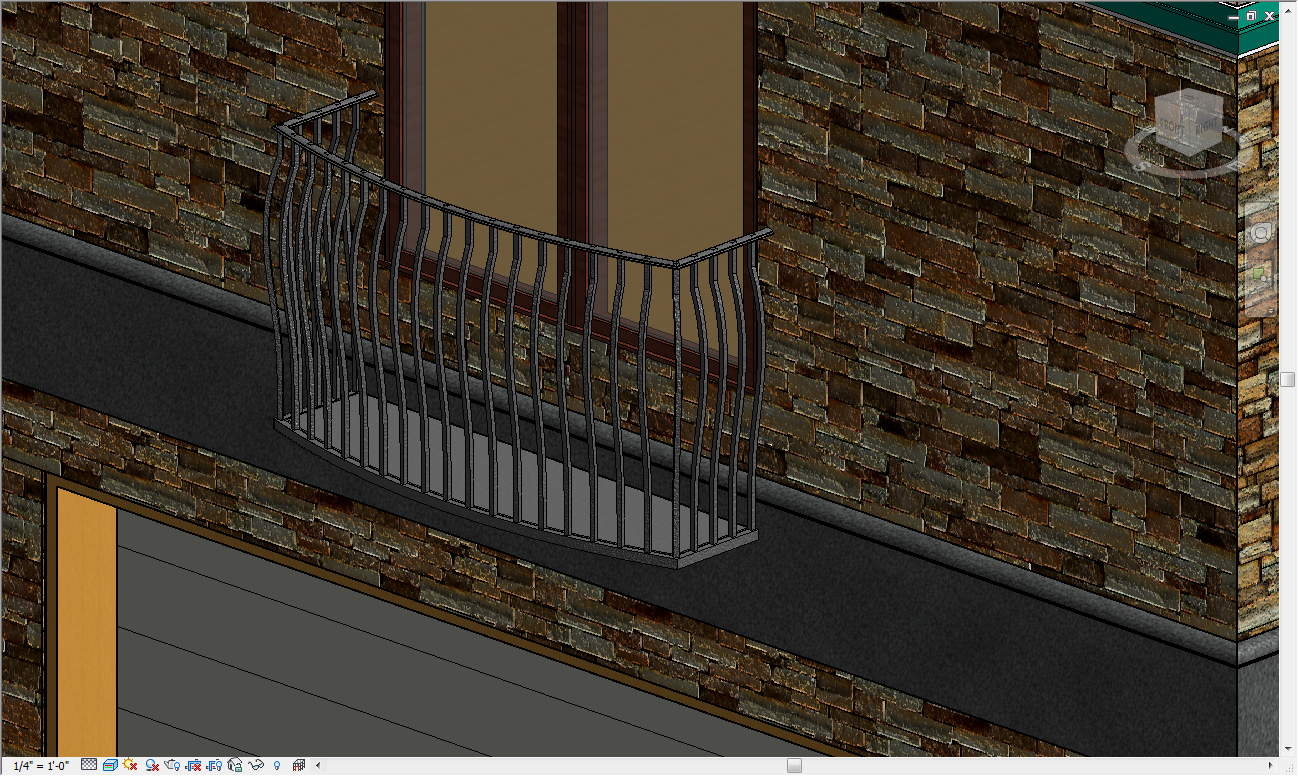This screenshot has width=1298, height=776.
Task: Click the last grid icon in view control bar
Action: click(298, 766)
